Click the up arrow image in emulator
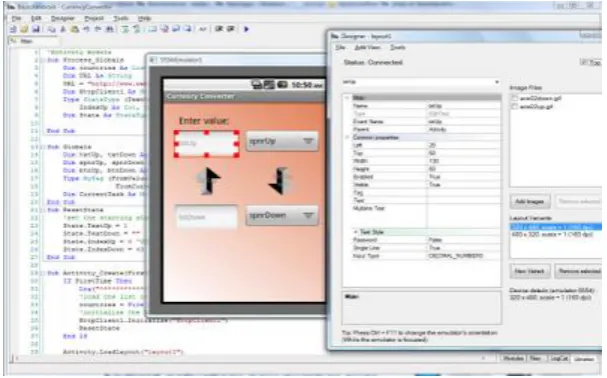The image size is (607, 378). (208, 181)
